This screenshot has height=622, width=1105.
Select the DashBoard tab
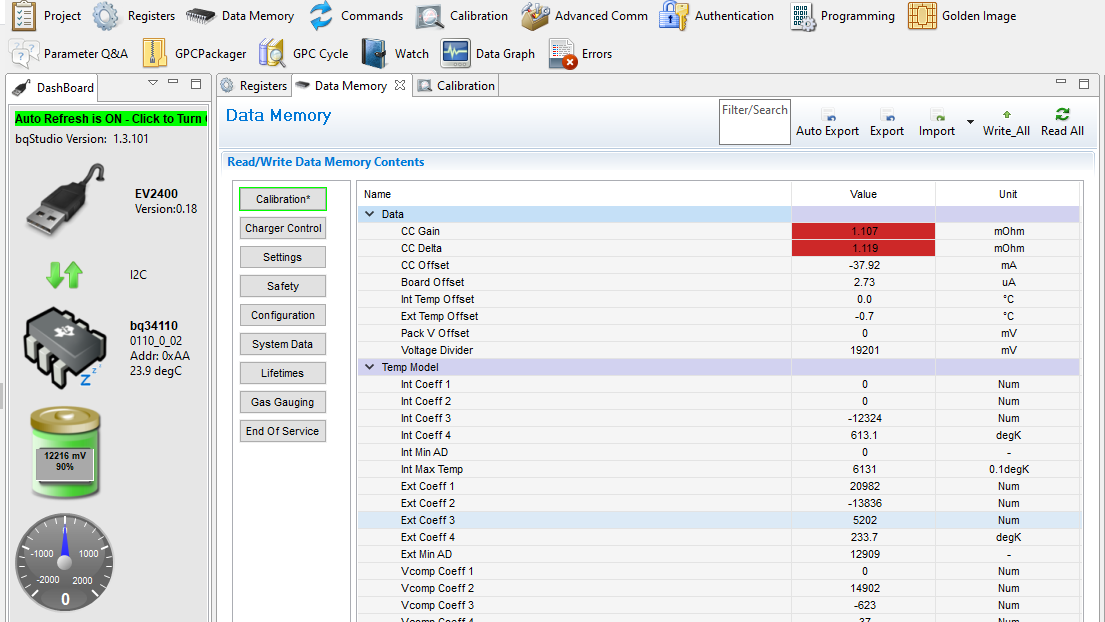click(54, 87)
